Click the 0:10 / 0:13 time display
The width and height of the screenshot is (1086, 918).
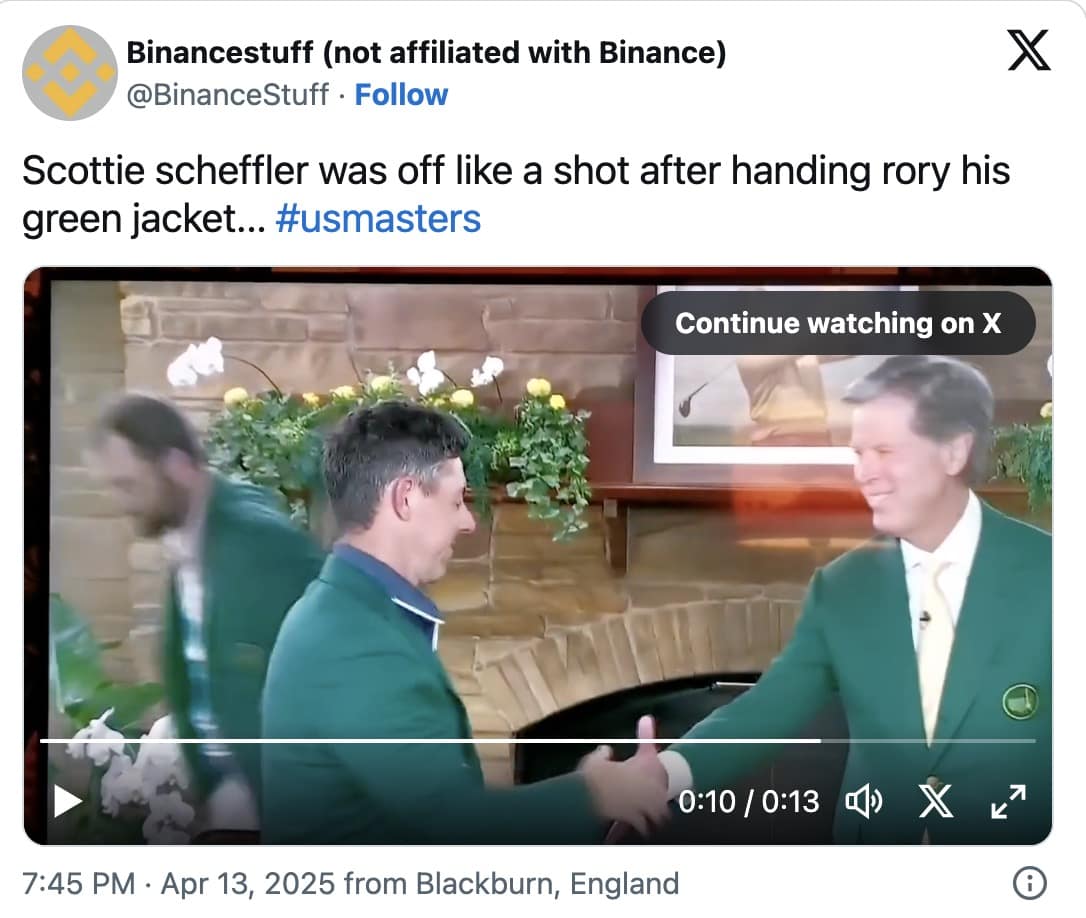(748, 801)
